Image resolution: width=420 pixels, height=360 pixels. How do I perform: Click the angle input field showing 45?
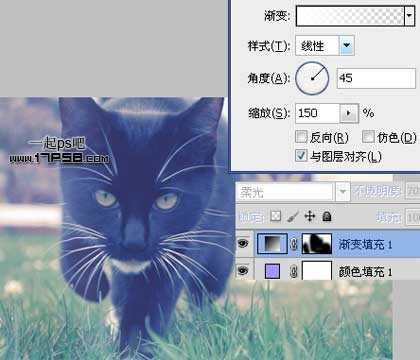tap(376, 78)
